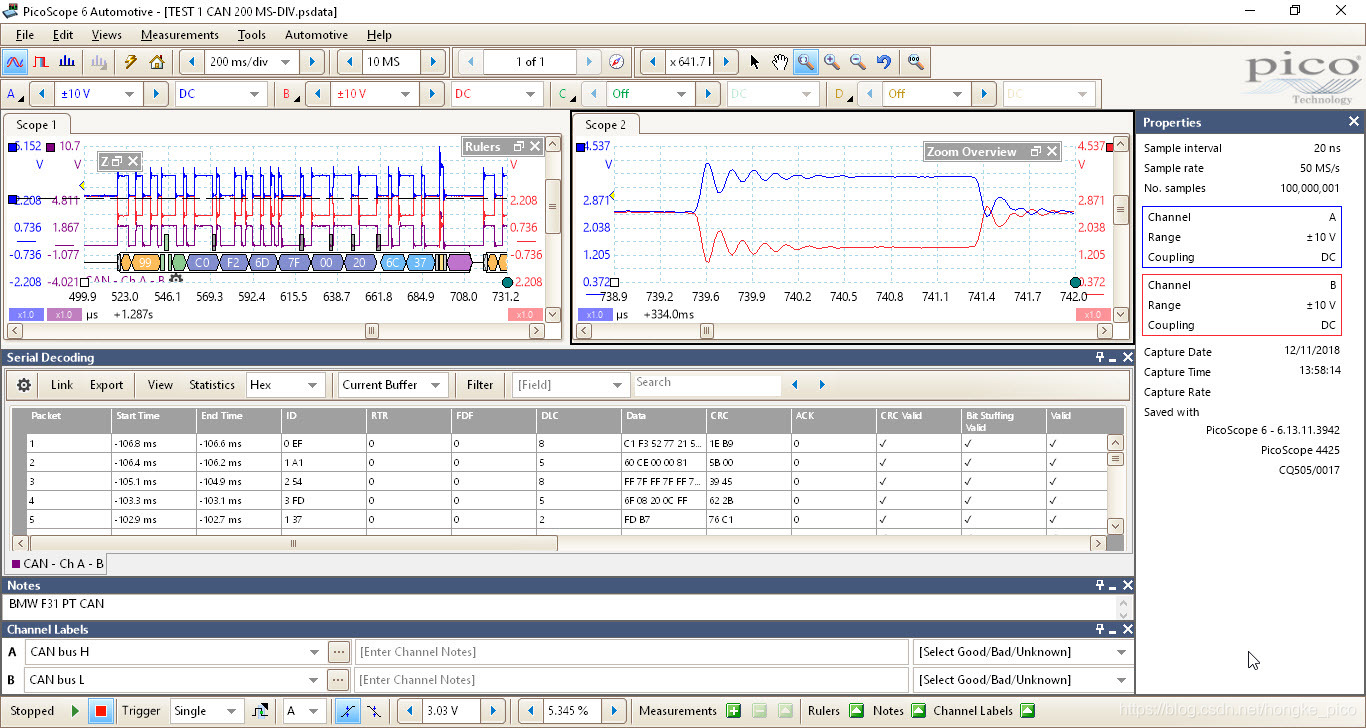
Task: Click channel A label ellipsis button
Action: pyautogui.click(x=339, y=652)
